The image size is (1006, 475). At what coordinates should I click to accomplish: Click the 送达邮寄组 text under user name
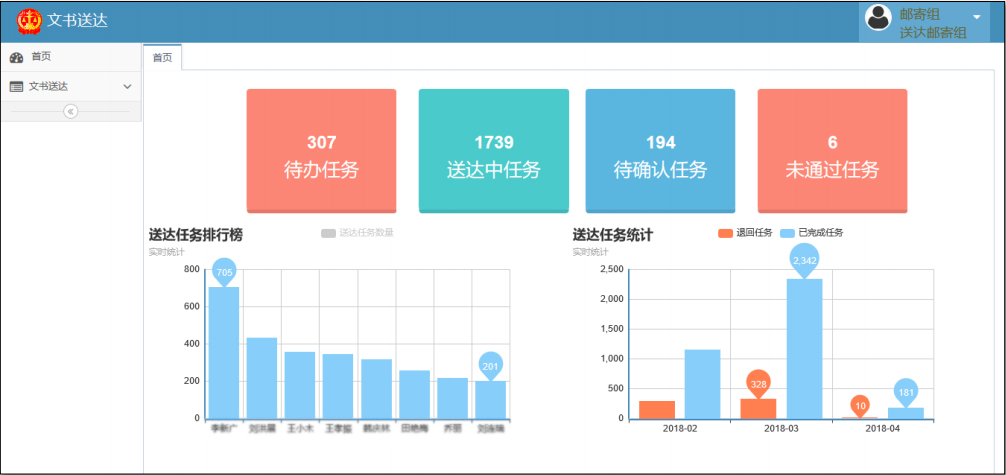(933, 33)
